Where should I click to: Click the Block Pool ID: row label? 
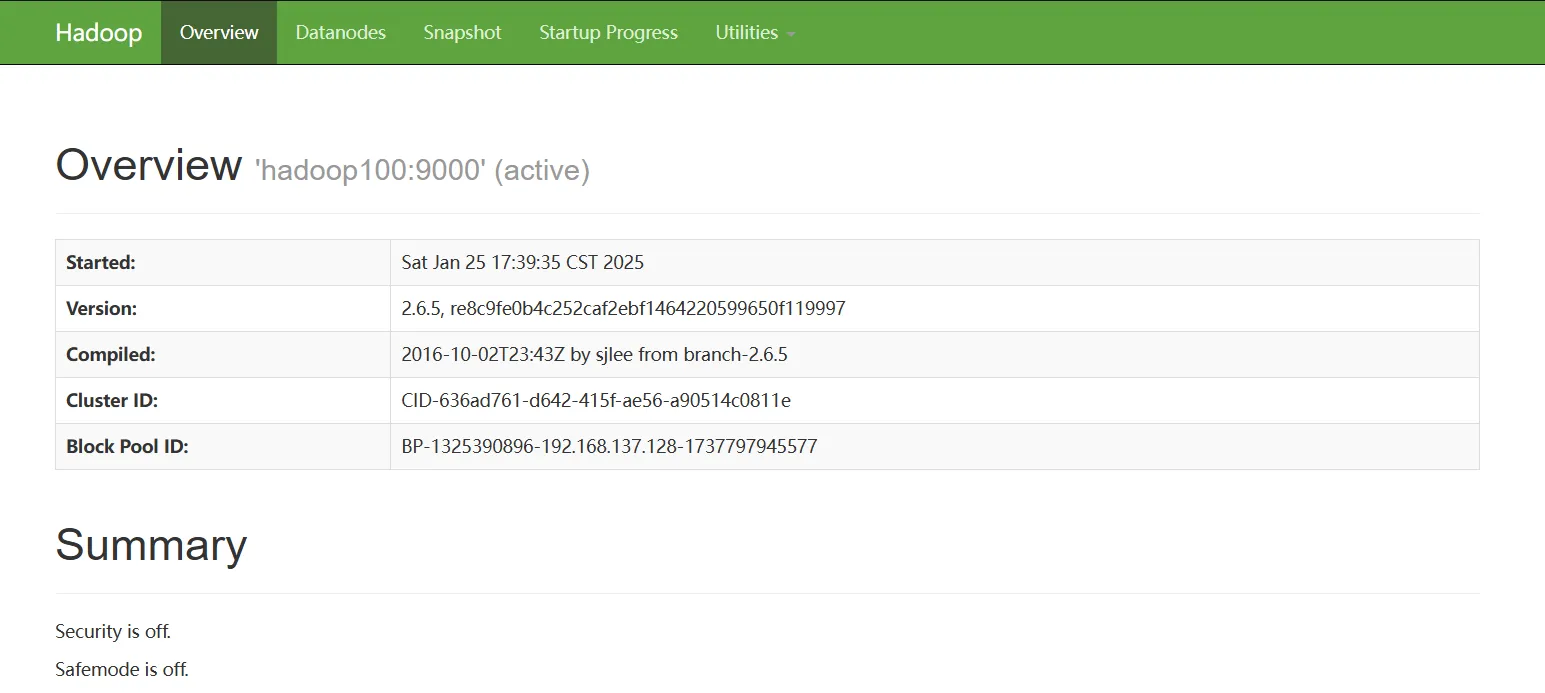(x=127, y=447)
